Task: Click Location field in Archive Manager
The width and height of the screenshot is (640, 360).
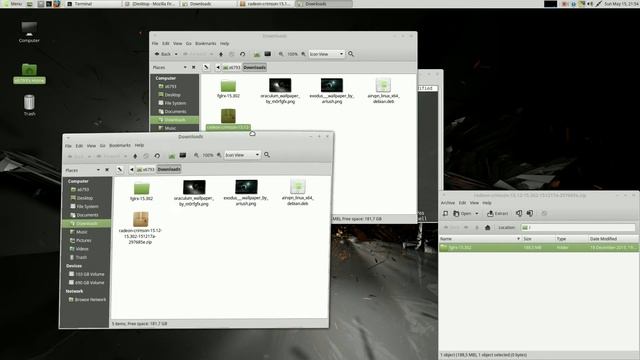Action: point(578,227)
